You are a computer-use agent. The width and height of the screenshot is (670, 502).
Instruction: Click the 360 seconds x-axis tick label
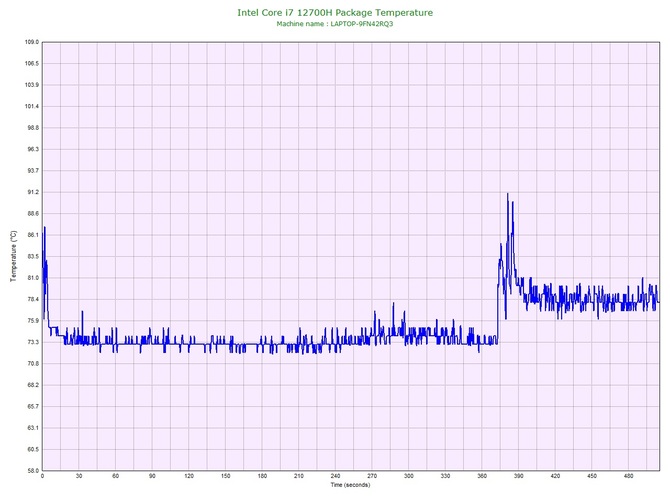pos(482,476)
